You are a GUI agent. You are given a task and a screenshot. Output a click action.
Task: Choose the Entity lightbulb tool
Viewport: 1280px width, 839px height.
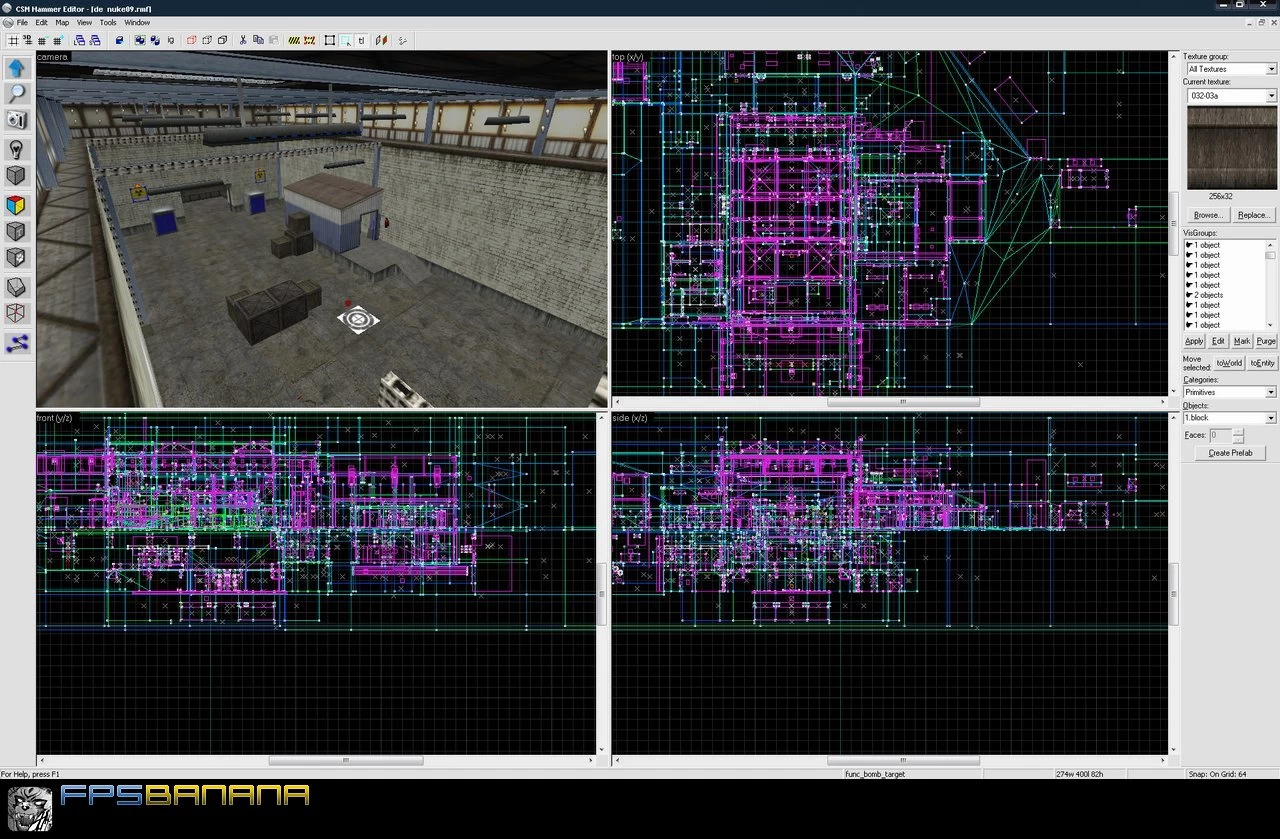(x=17, y=149)
